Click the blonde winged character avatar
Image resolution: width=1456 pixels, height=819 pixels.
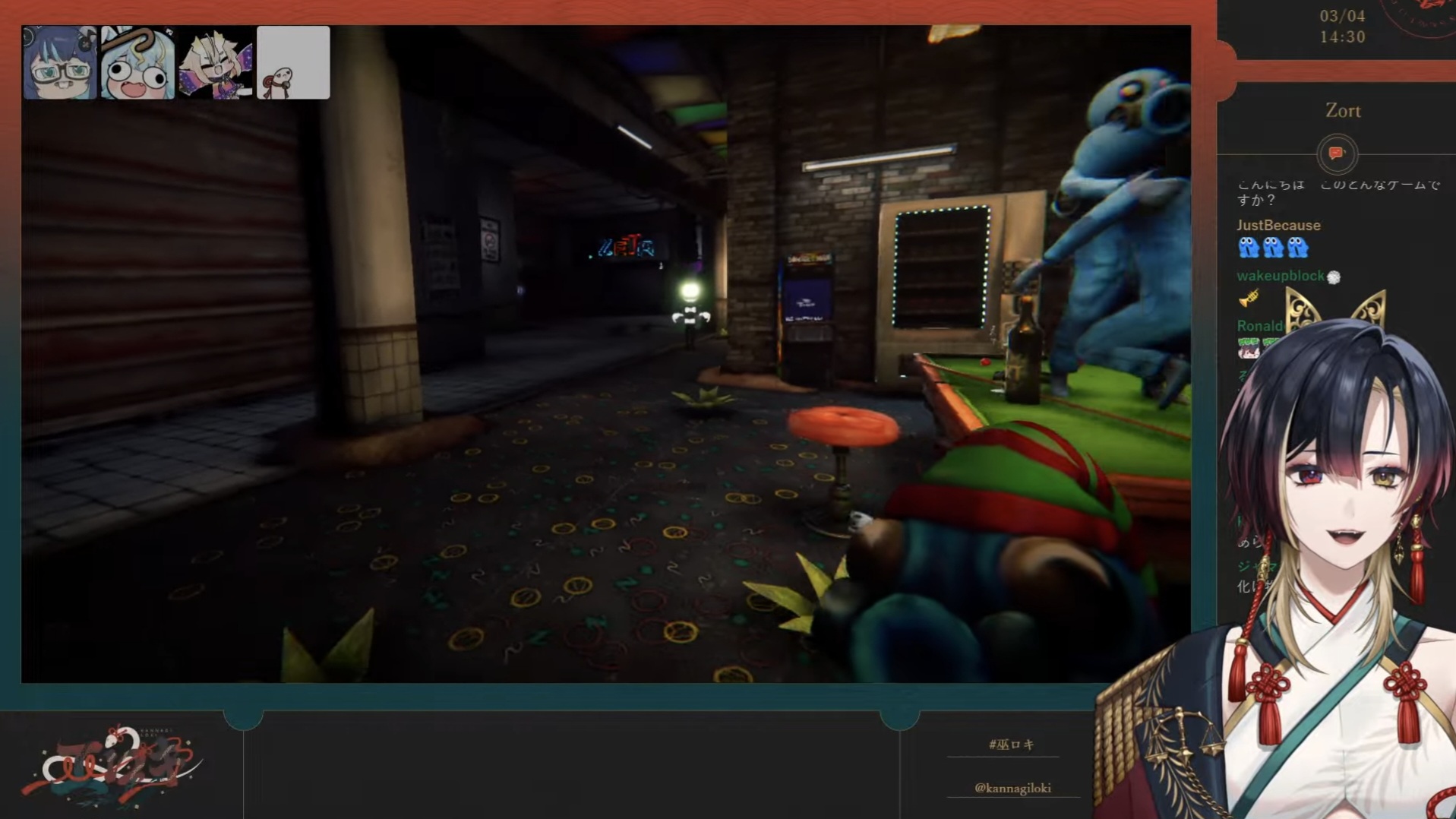coord(216,63)
